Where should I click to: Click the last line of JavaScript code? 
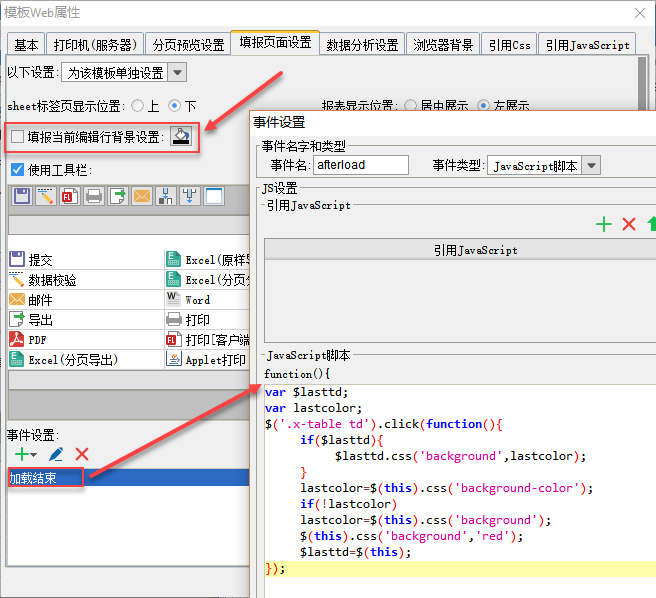[x=460, y=569]
